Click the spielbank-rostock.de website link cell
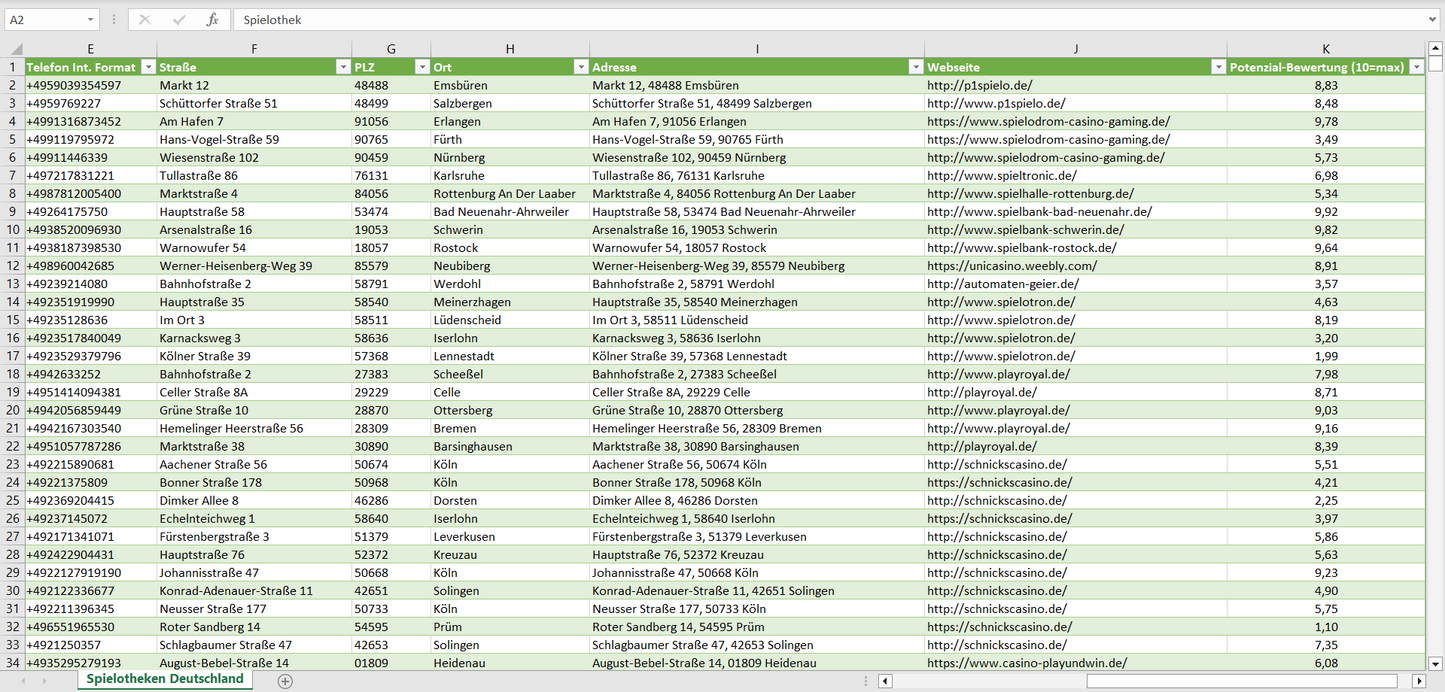This screenshot has width=1445, height=692. [x=1021, y=248]
